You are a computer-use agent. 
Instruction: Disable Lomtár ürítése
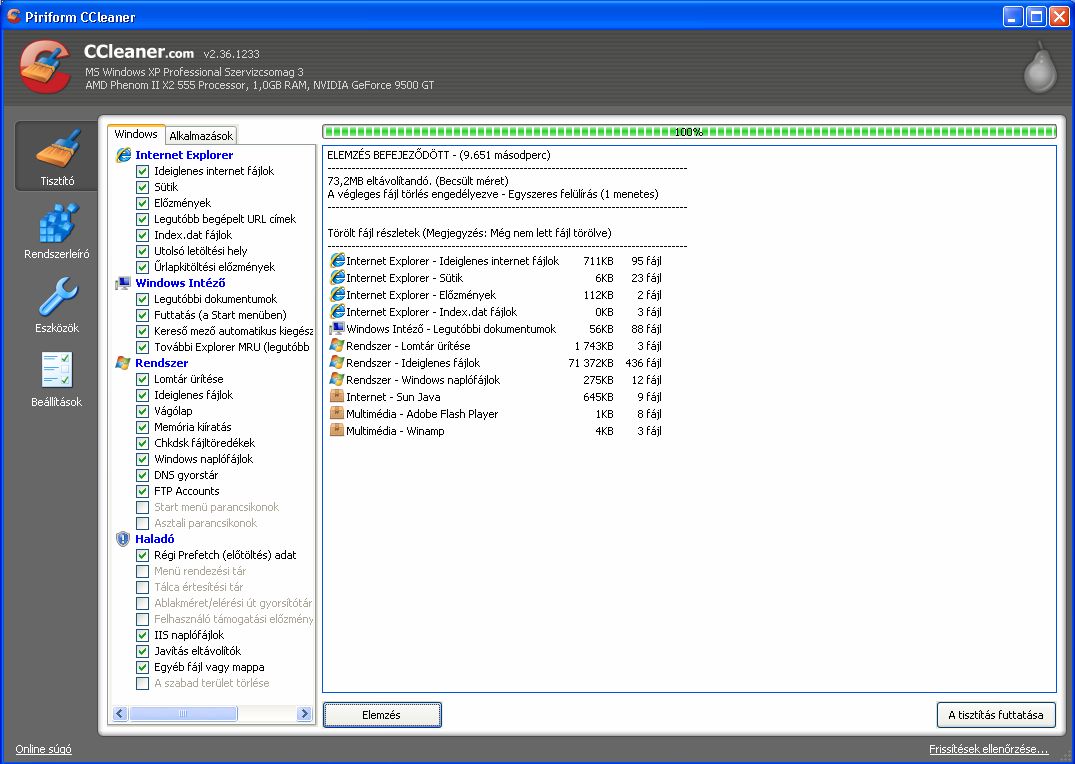pos(142,378)
